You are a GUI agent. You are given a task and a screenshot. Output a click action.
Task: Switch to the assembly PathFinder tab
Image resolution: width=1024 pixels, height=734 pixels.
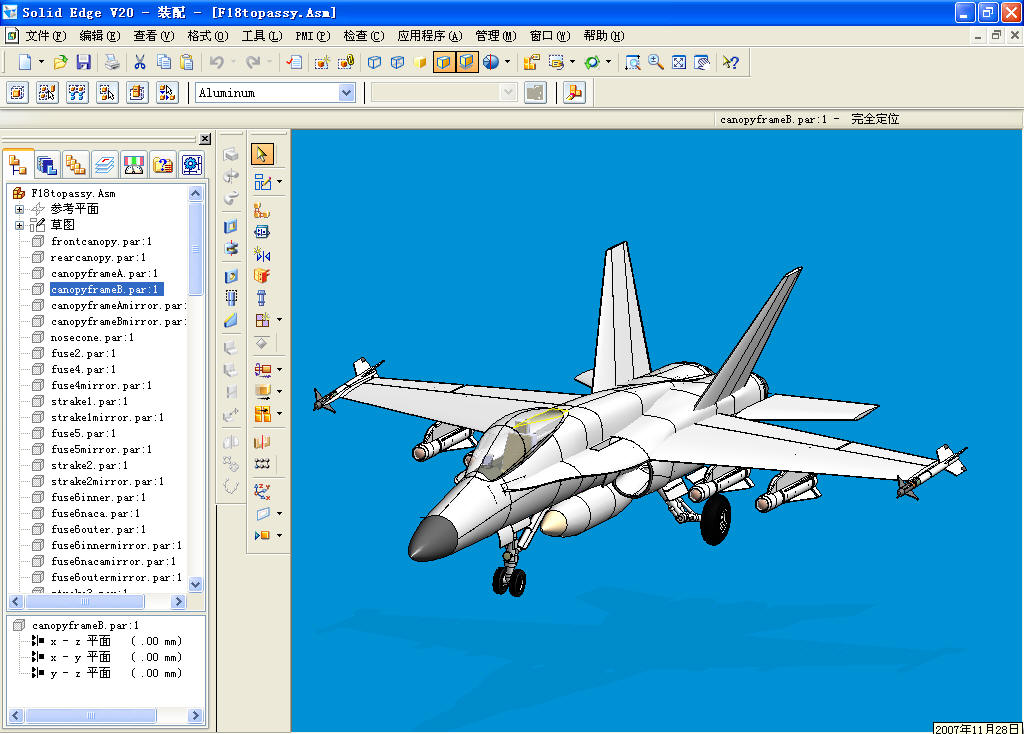[18, 165]
